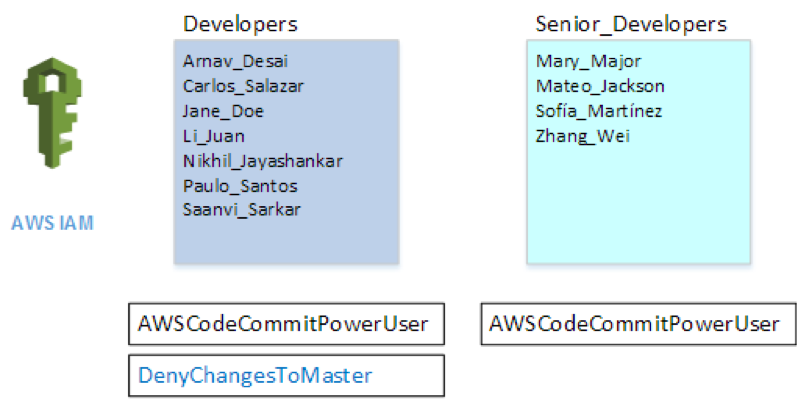Click AWSCodeCommitPowerUser policy under Developers
The width and height of the screenshot is (797, 402).
(x=284, y=324)
